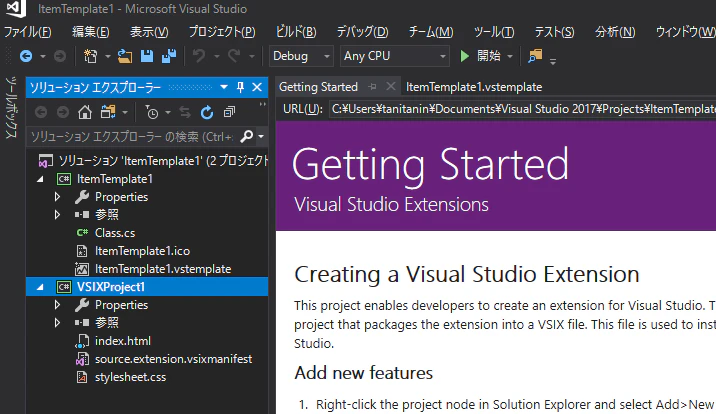Click the Sync with Active Document icon

pyautogui.click(x=185, y=112)
